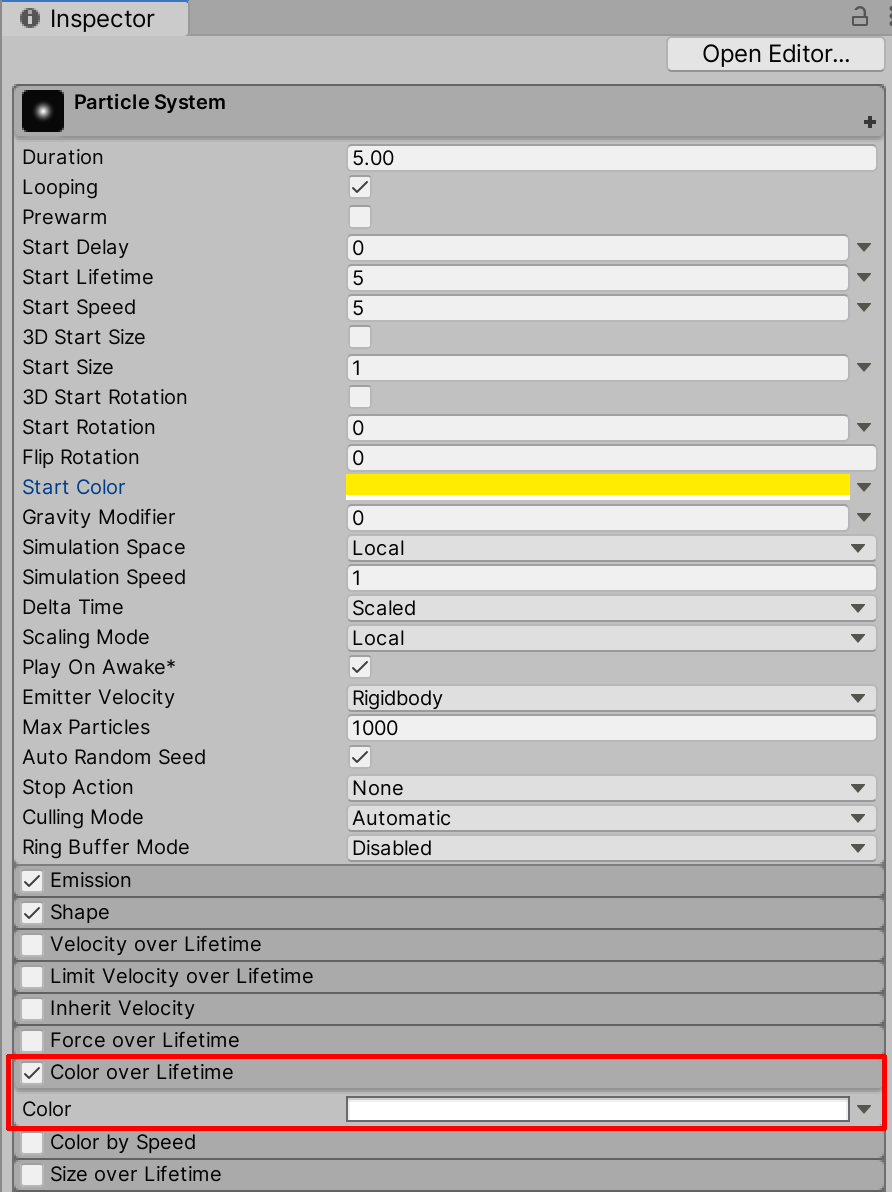Open the Culling Mode dropdown

[x=610, y=817]
